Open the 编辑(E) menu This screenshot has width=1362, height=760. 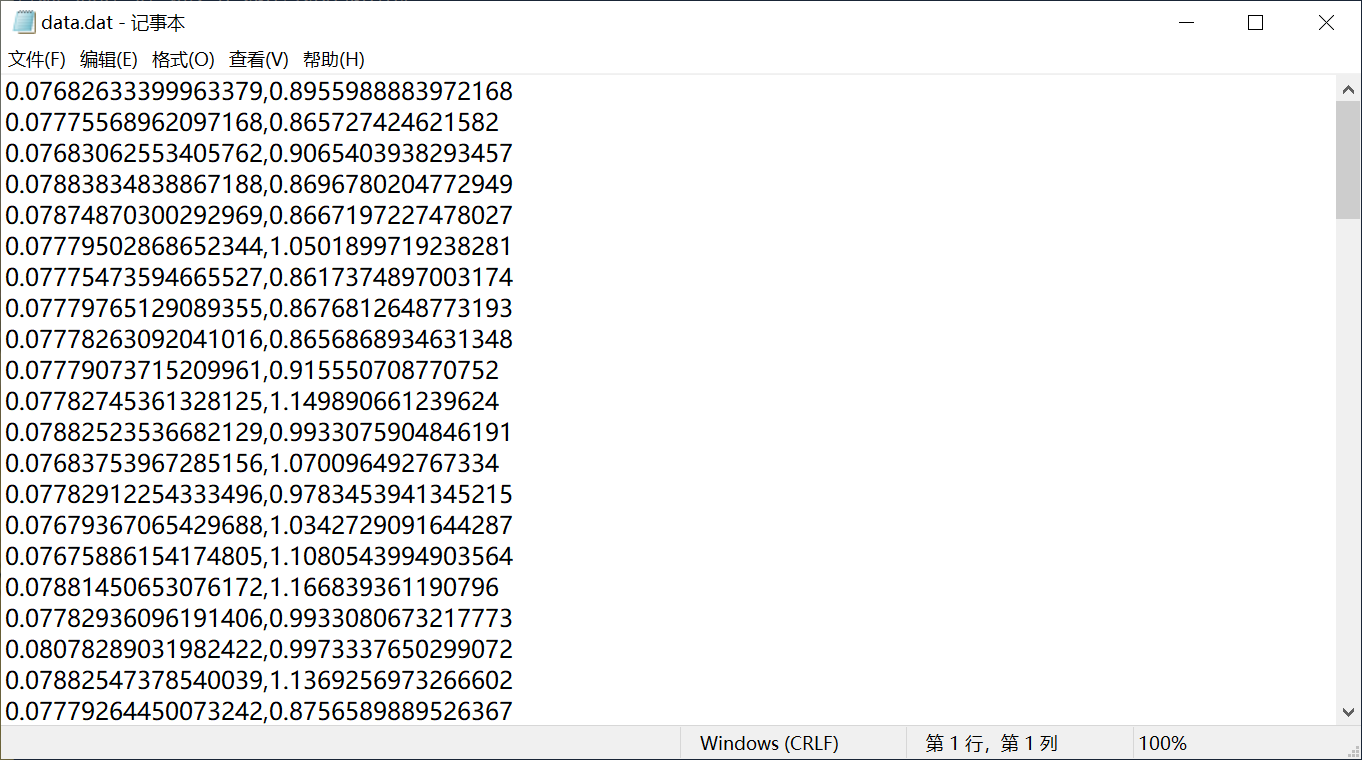pos(109,59)
